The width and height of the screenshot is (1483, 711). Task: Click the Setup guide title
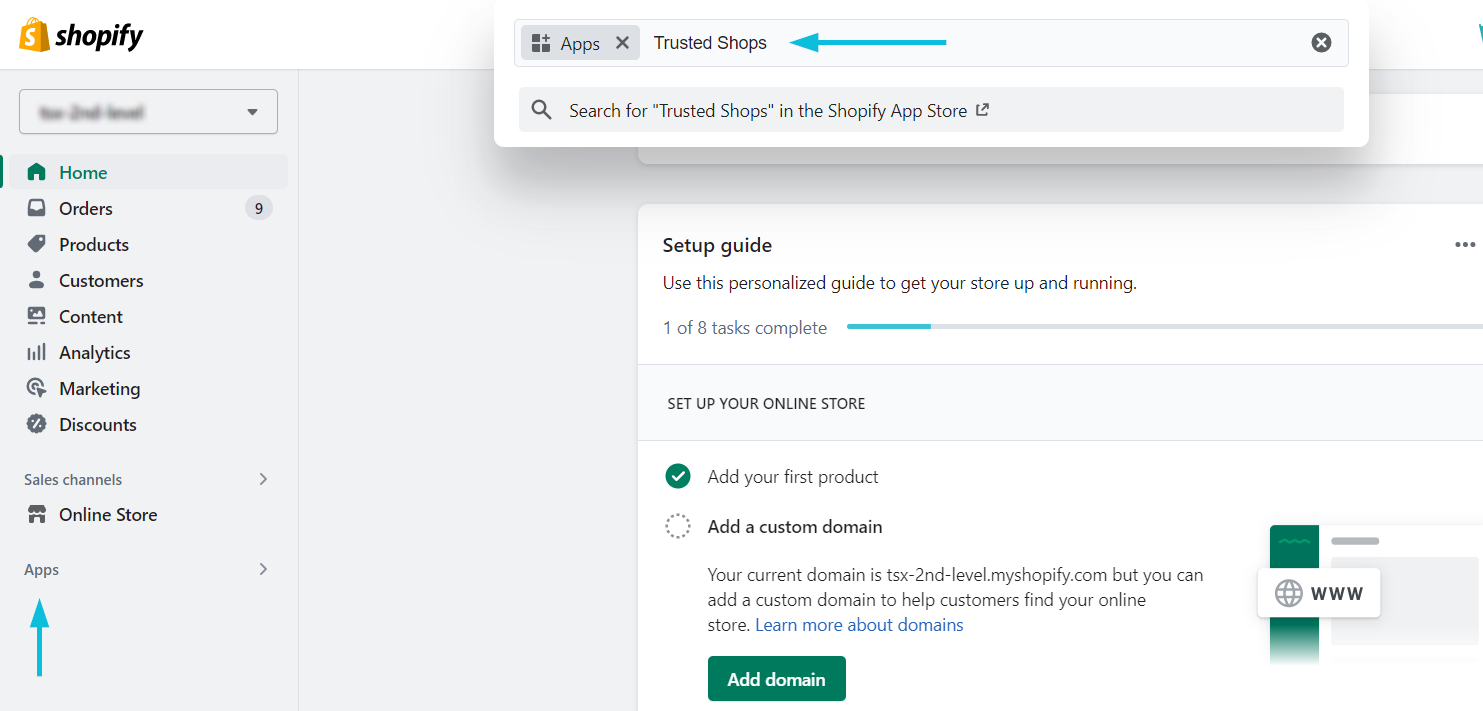(717, 245)
